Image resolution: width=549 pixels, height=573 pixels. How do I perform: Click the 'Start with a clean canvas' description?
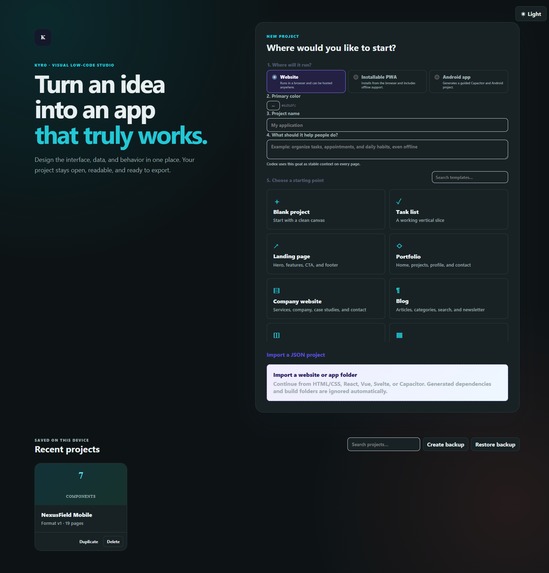click(x=299, y=220)
